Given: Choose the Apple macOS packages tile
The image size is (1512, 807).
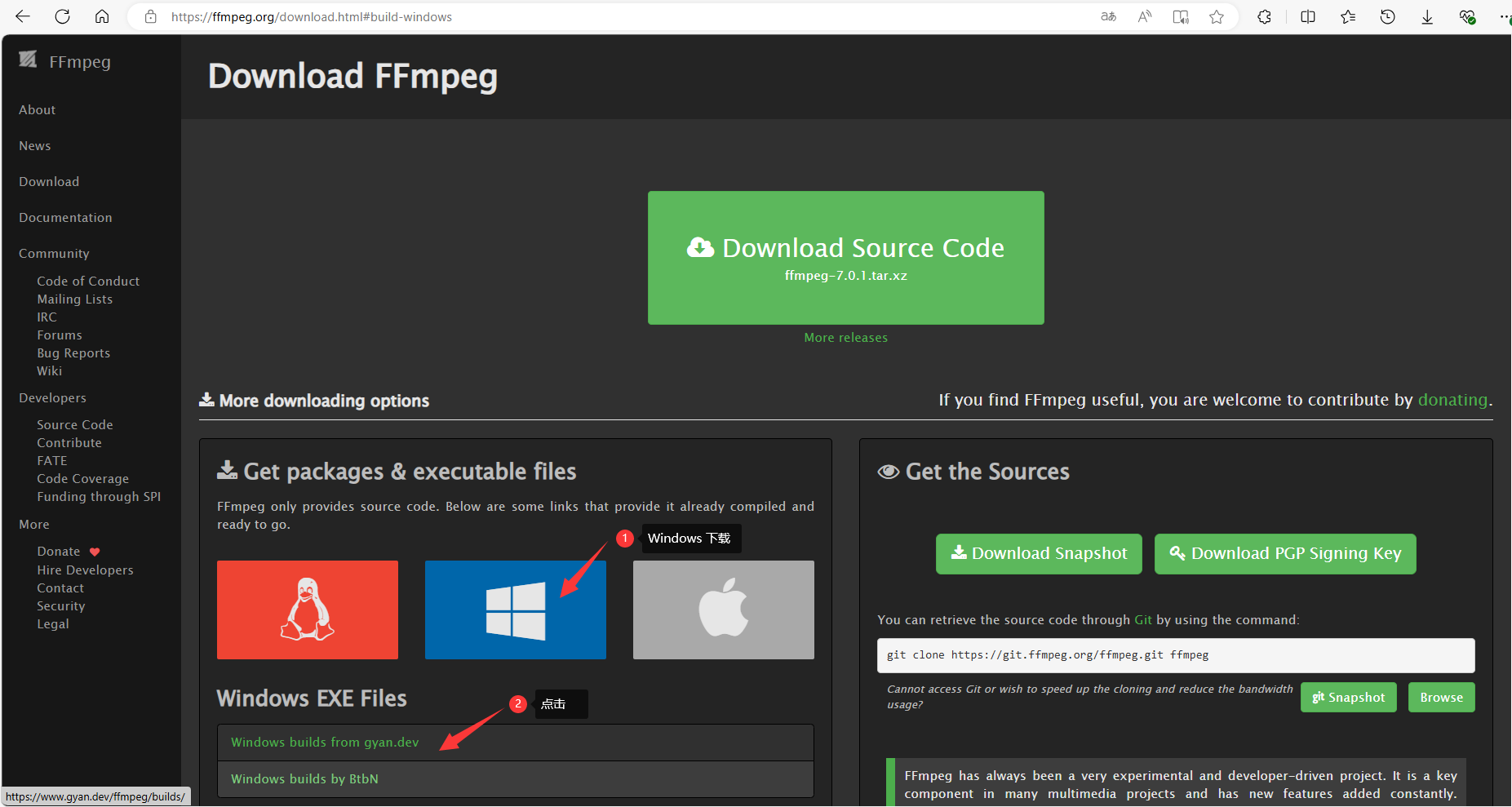Looking at the screenshot, I should pyautogui.click(x=724, y=610).
